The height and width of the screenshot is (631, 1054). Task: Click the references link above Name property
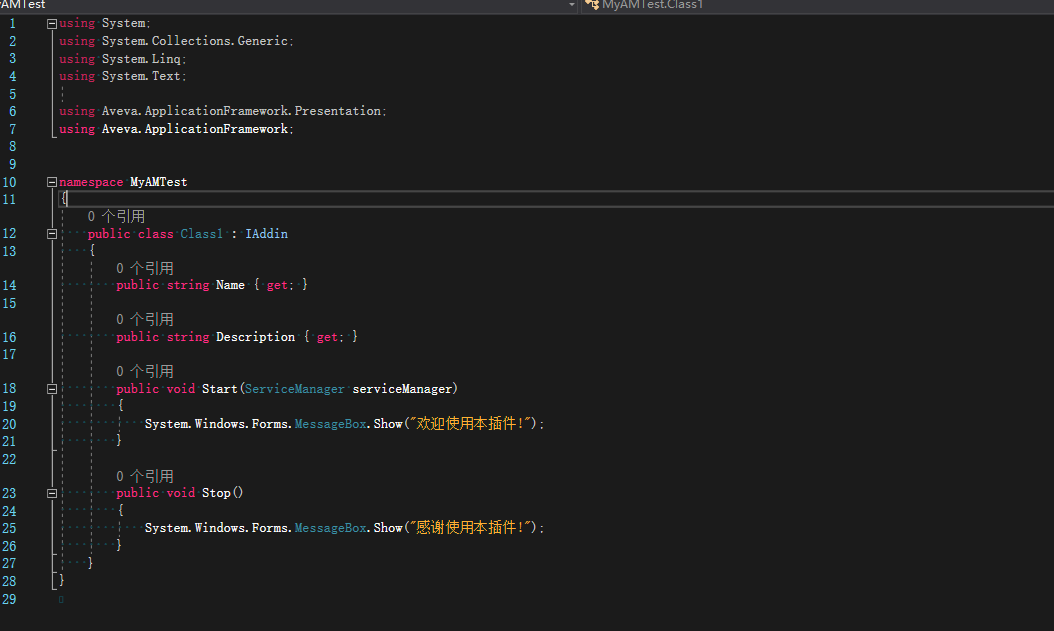(145, 268)
